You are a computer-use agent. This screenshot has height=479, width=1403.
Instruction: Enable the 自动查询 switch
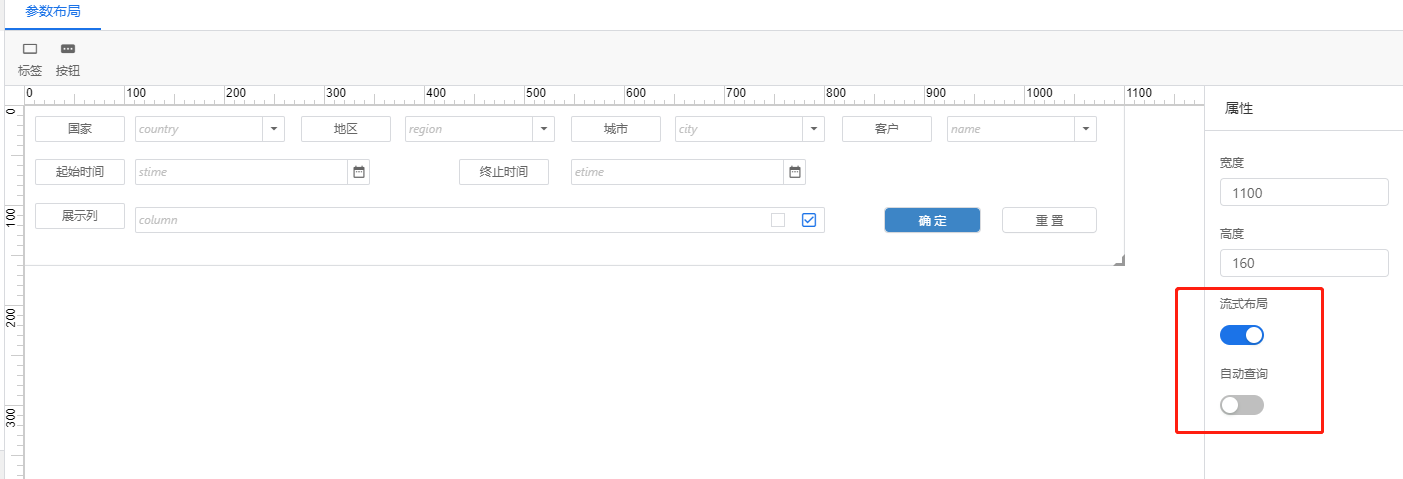(1242, 405)
